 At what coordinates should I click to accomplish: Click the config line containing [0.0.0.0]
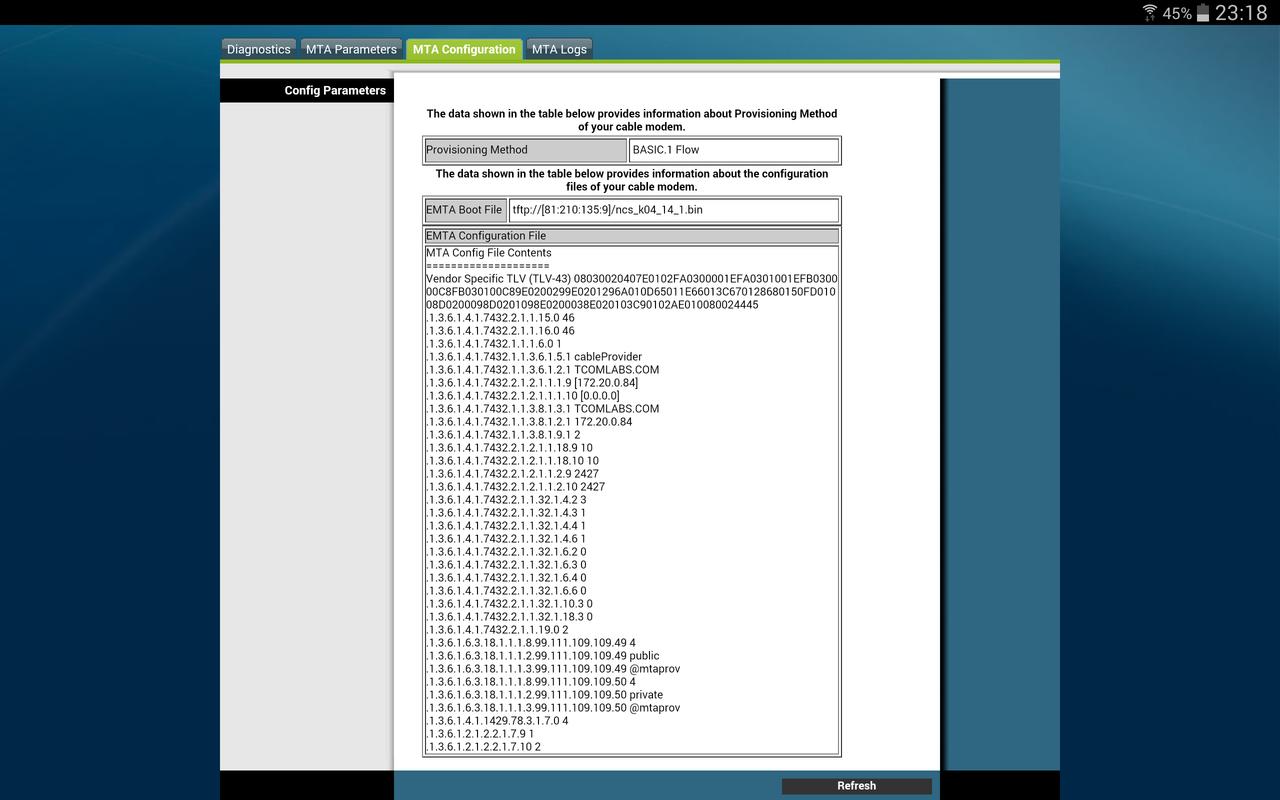pyautogui.click(x=523, y=396)
